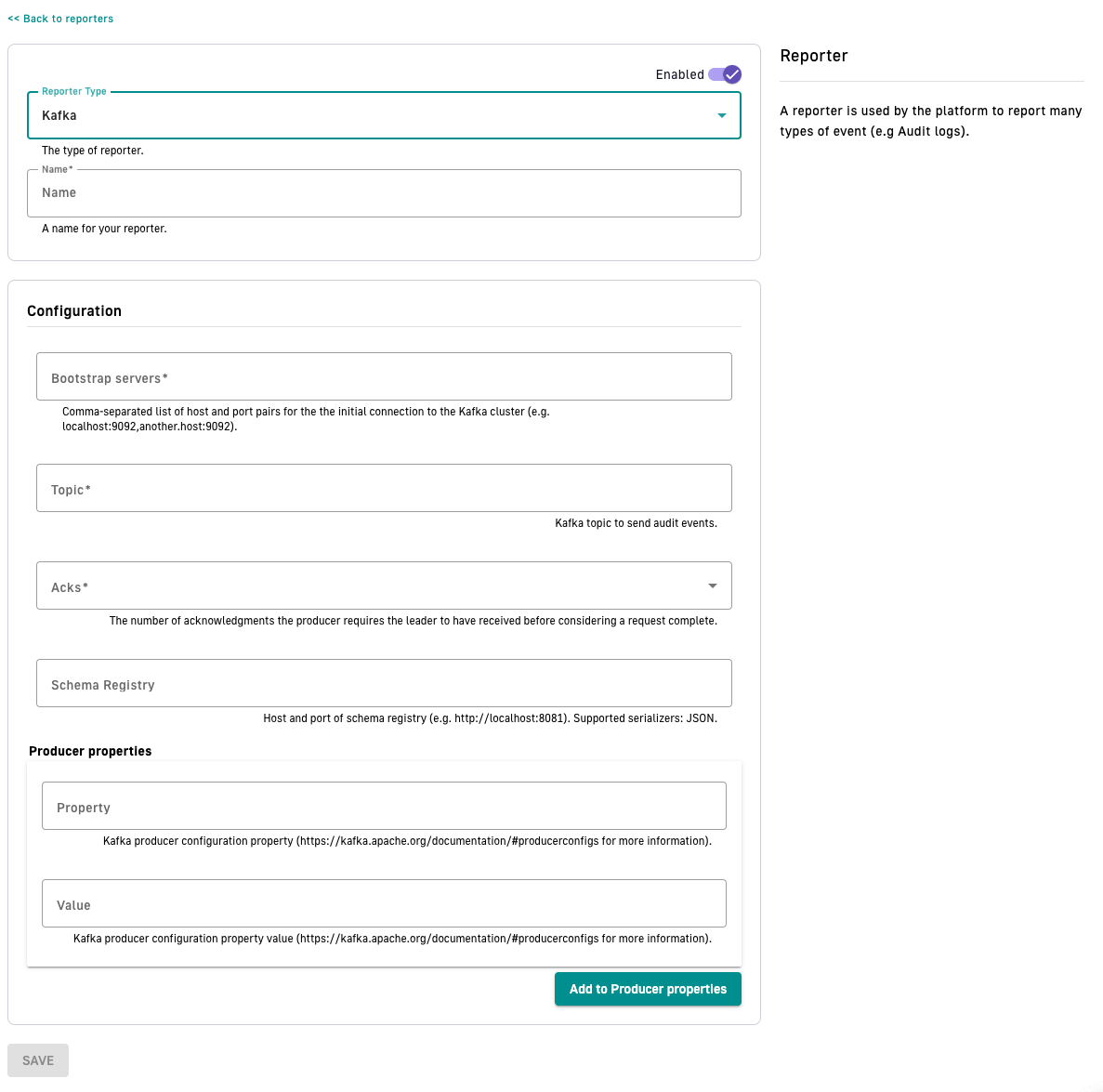Screen dimensions: 1103x1092
Task: Click the producer Value input field
Action: click(x=384, y=904)
